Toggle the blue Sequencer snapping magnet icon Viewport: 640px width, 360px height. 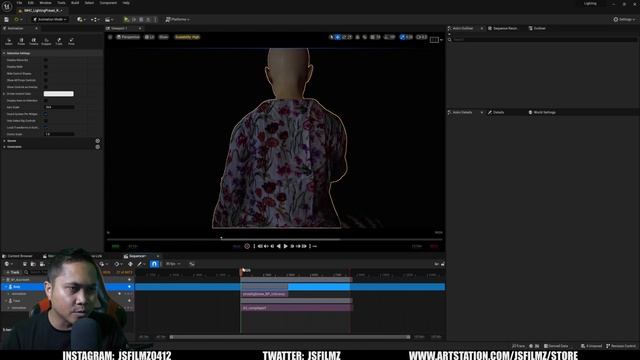[154, 264]
